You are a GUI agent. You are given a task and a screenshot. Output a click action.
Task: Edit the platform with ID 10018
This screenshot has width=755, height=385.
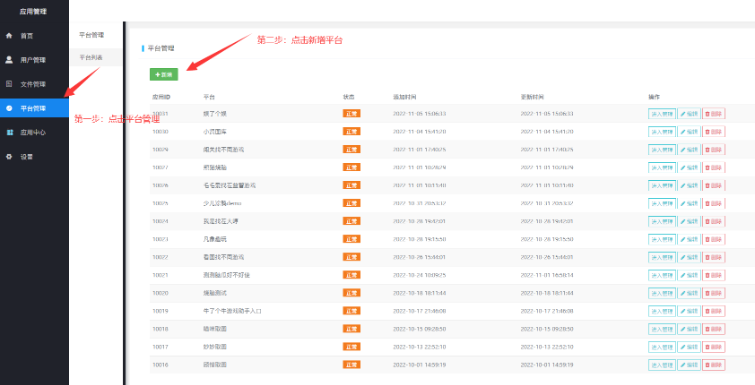[x=689, y=329]
